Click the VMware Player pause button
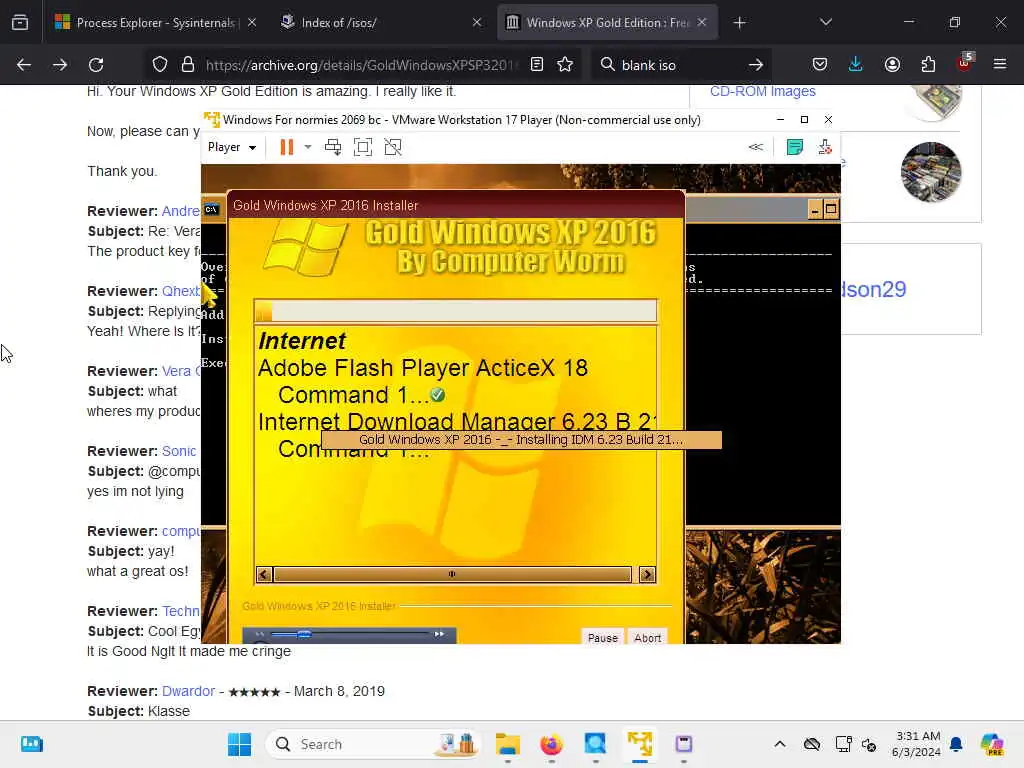The image size is (1024, 768). pyautogui.click(x=286, y=147)
